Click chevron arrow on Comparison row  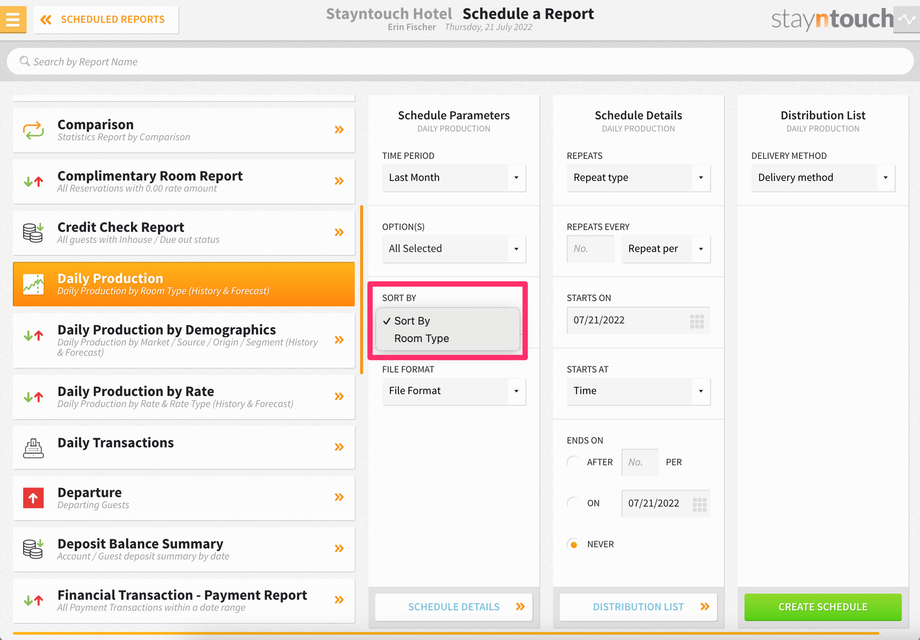339,130
